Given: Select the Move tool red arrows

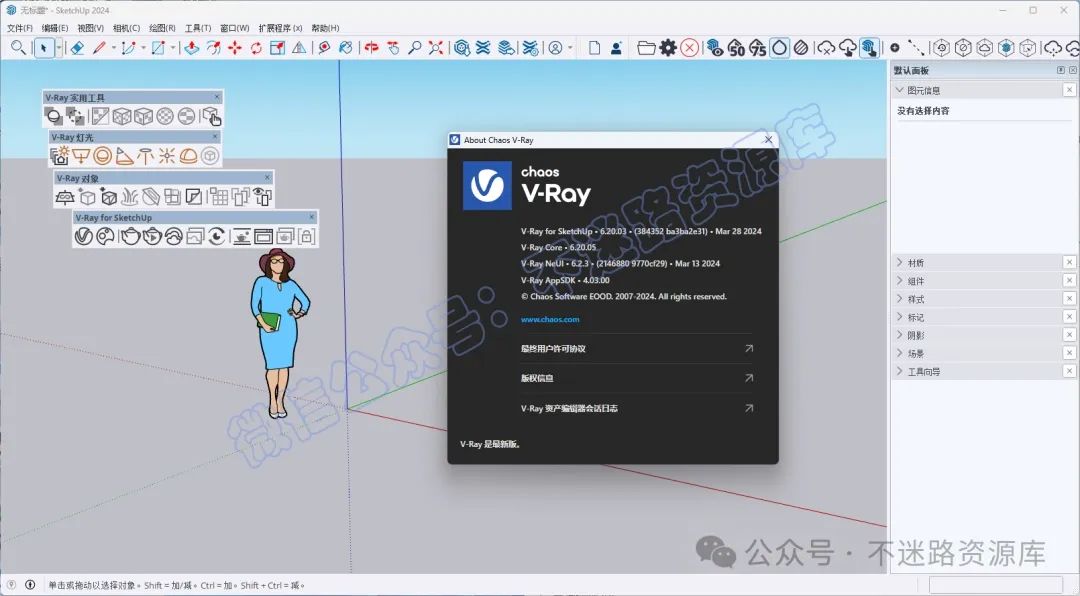Looking at the screenshot, I should click(x=235, y=48).
